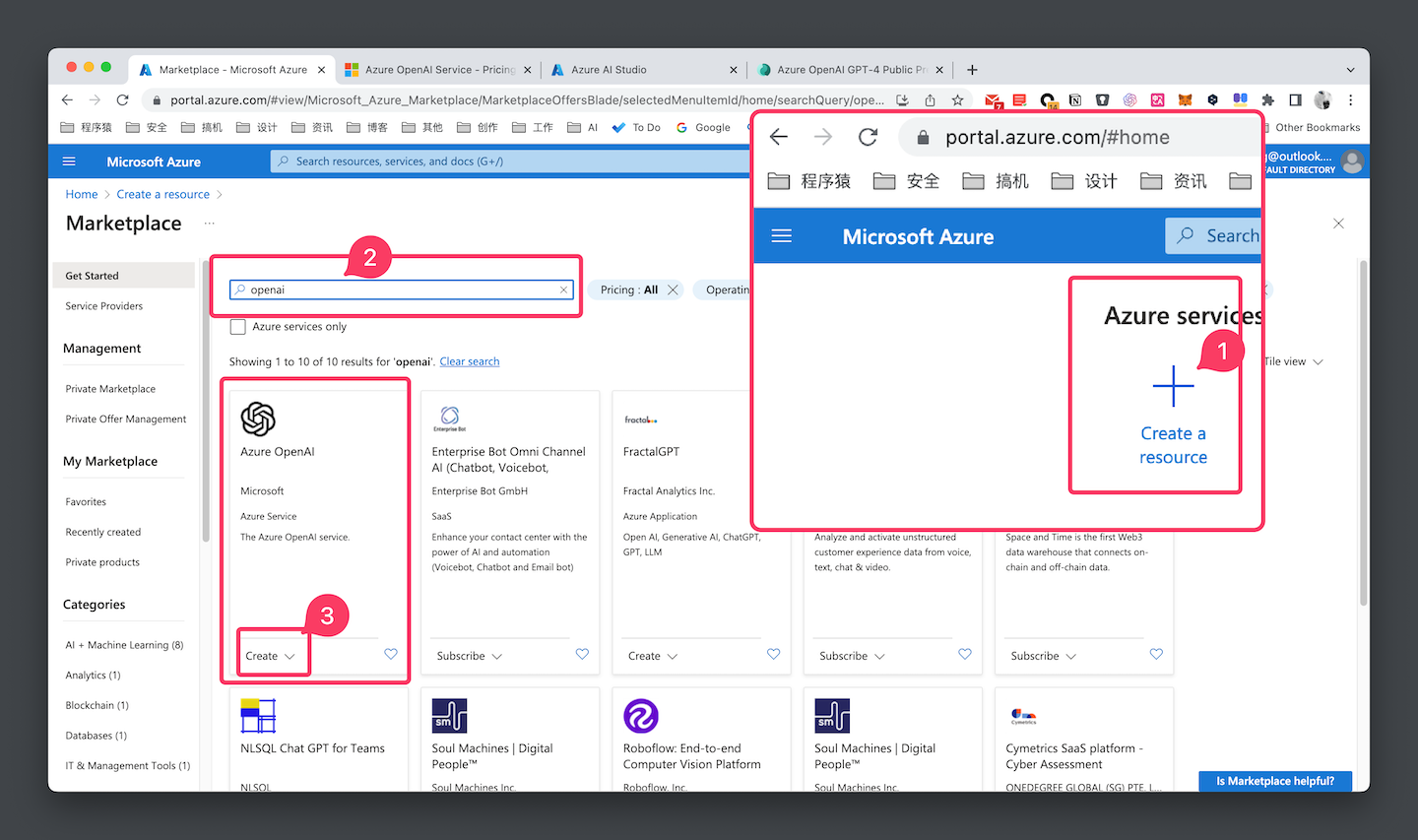Open the Tile view dropdown
This screenshot has height=840, width=1418.
click(1294, 361)
